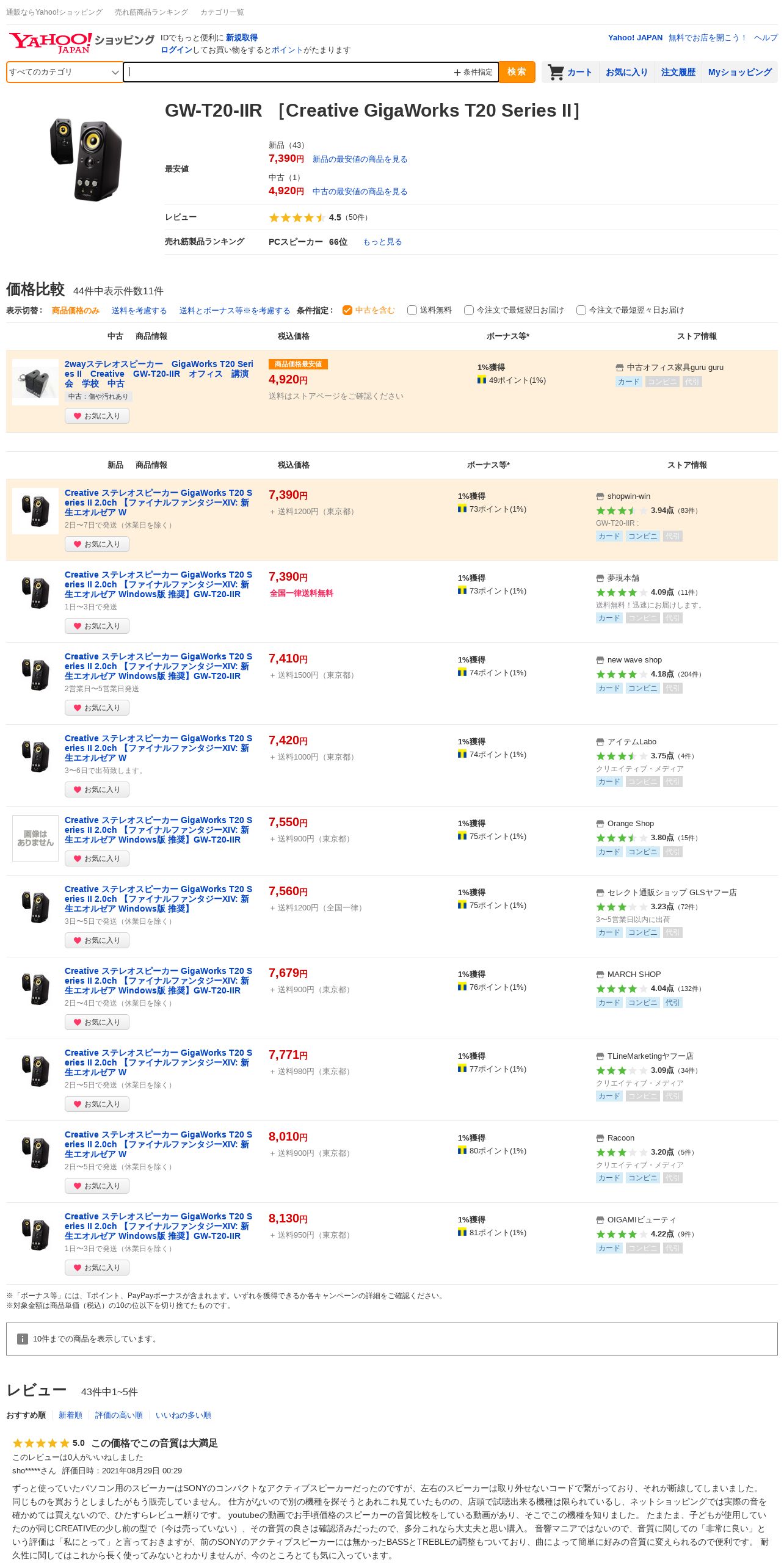Open the ヘルプ link

tap(766, 38)
